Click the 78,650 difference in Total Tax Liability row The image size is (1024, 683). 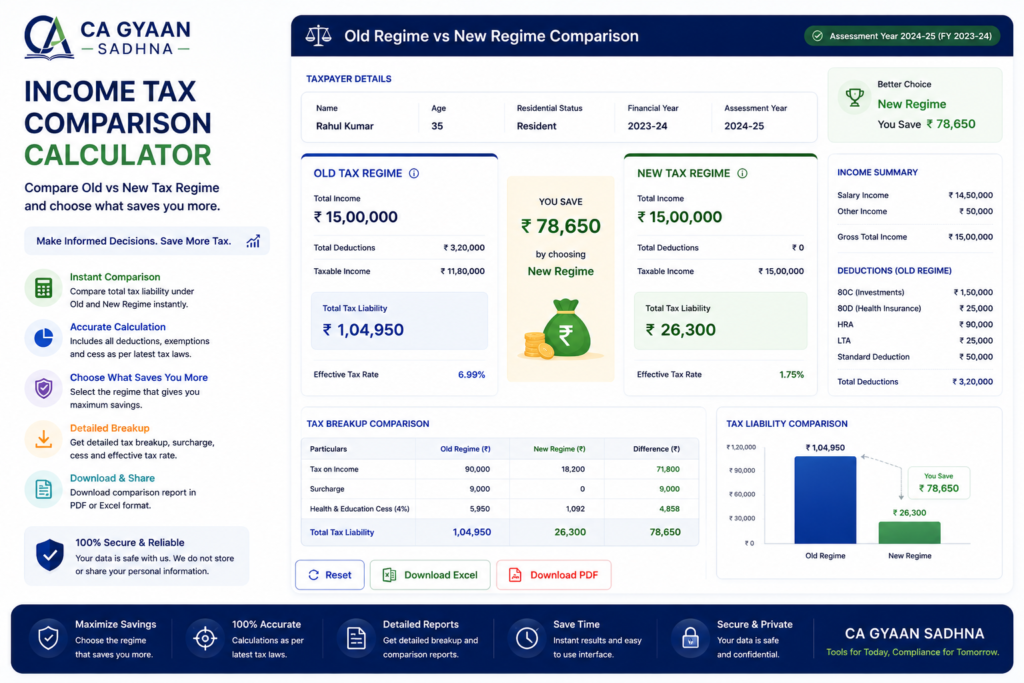pyautogui.click(x=665, y=532)
